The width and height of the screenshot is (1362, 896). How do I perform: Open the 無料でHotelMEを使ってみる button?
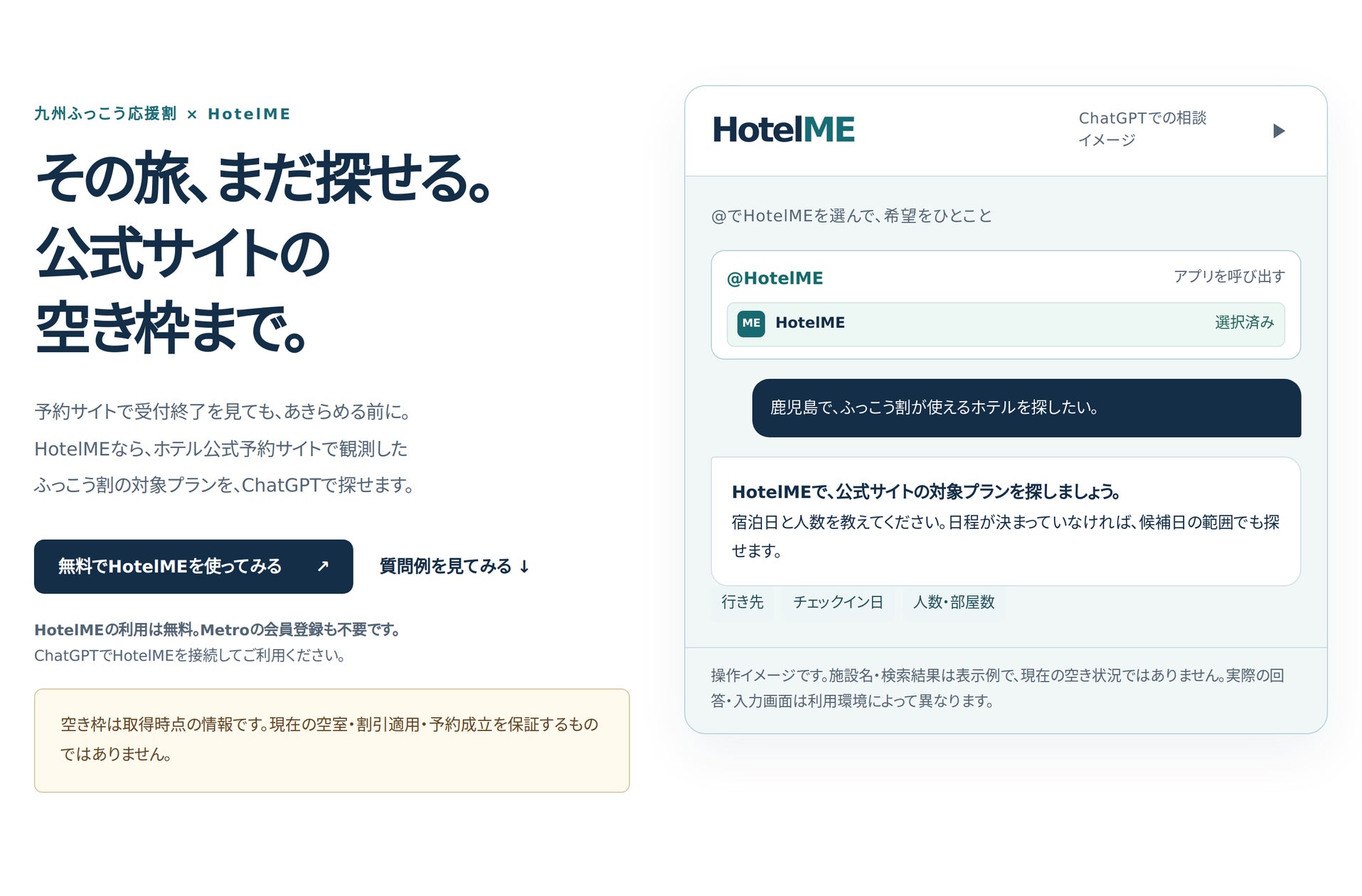(x=193, y=567)
